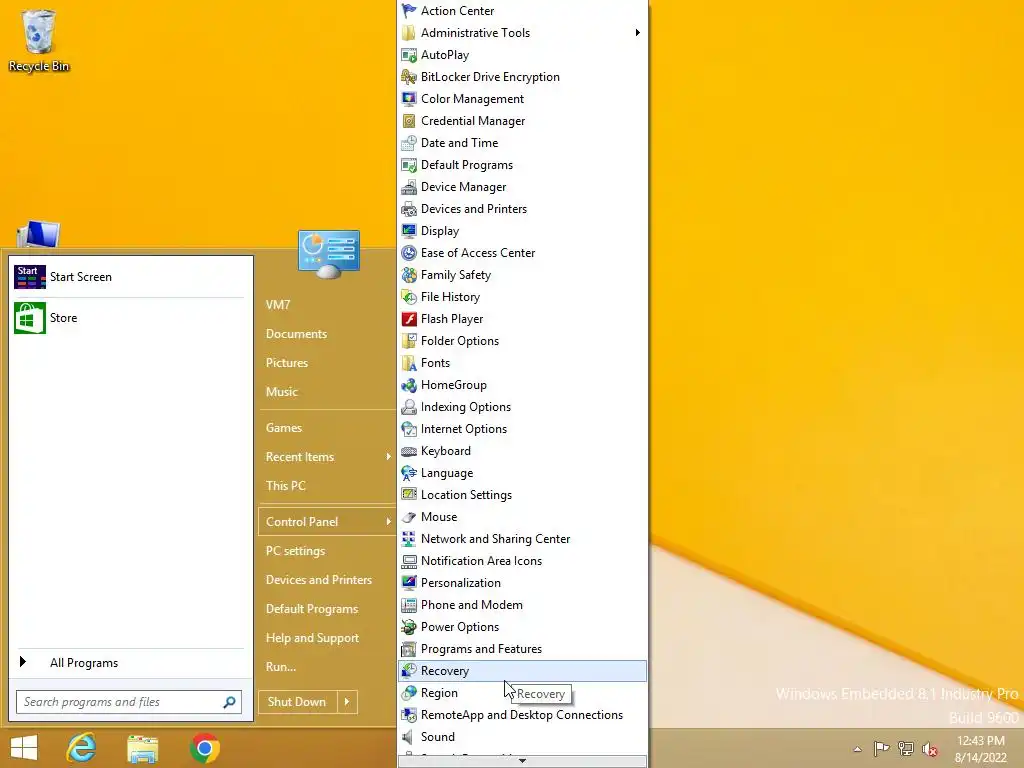1024x768 pixels.
Task: Click the Fonts folder icon
Action: coord(409,363)
